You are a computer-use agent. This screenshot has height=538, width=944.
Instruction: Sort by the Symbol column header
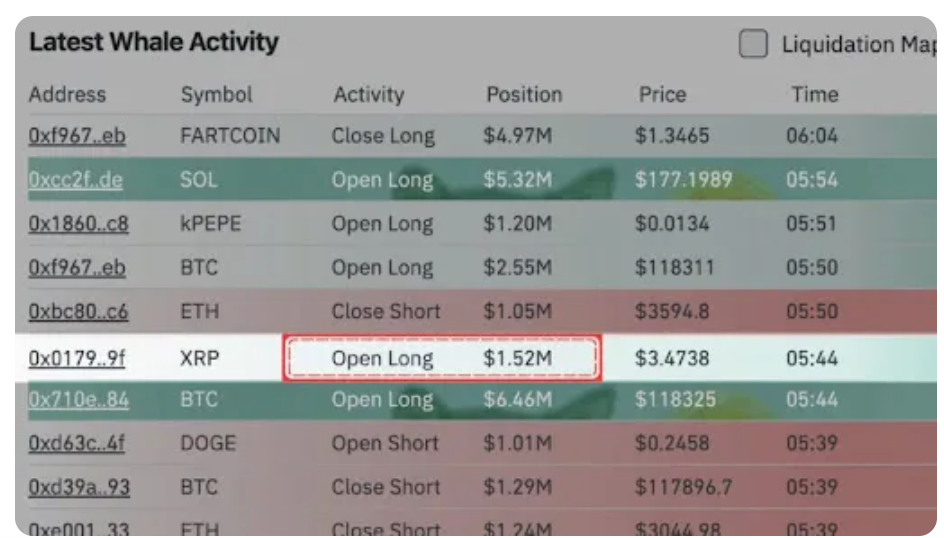point(217,95)
